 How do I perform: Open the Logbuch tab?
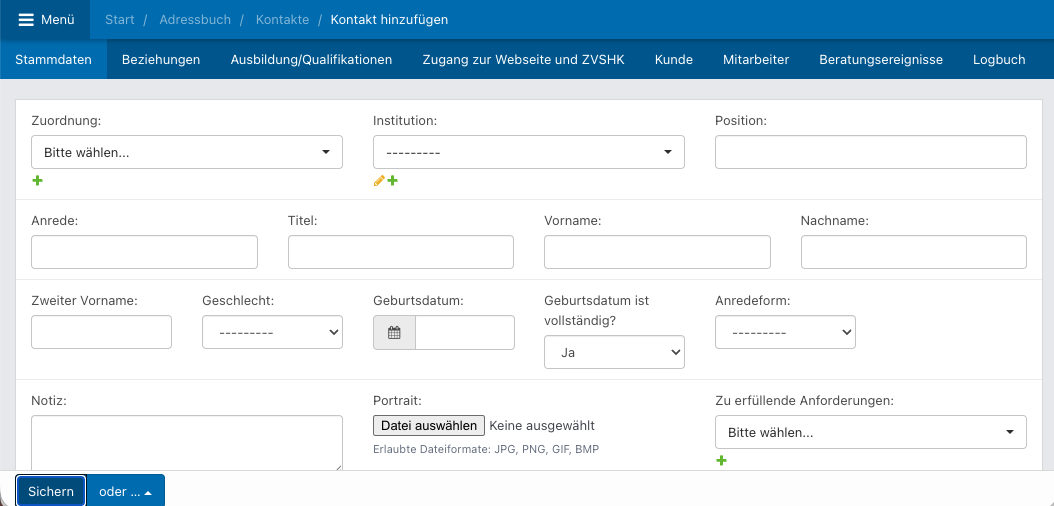pyautogui.click(x=999, y=59)
